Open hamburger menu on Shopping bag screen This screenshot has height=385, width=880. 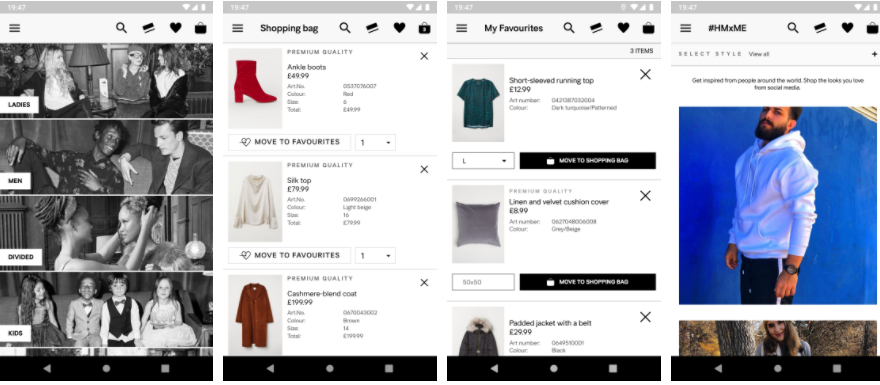238,28
